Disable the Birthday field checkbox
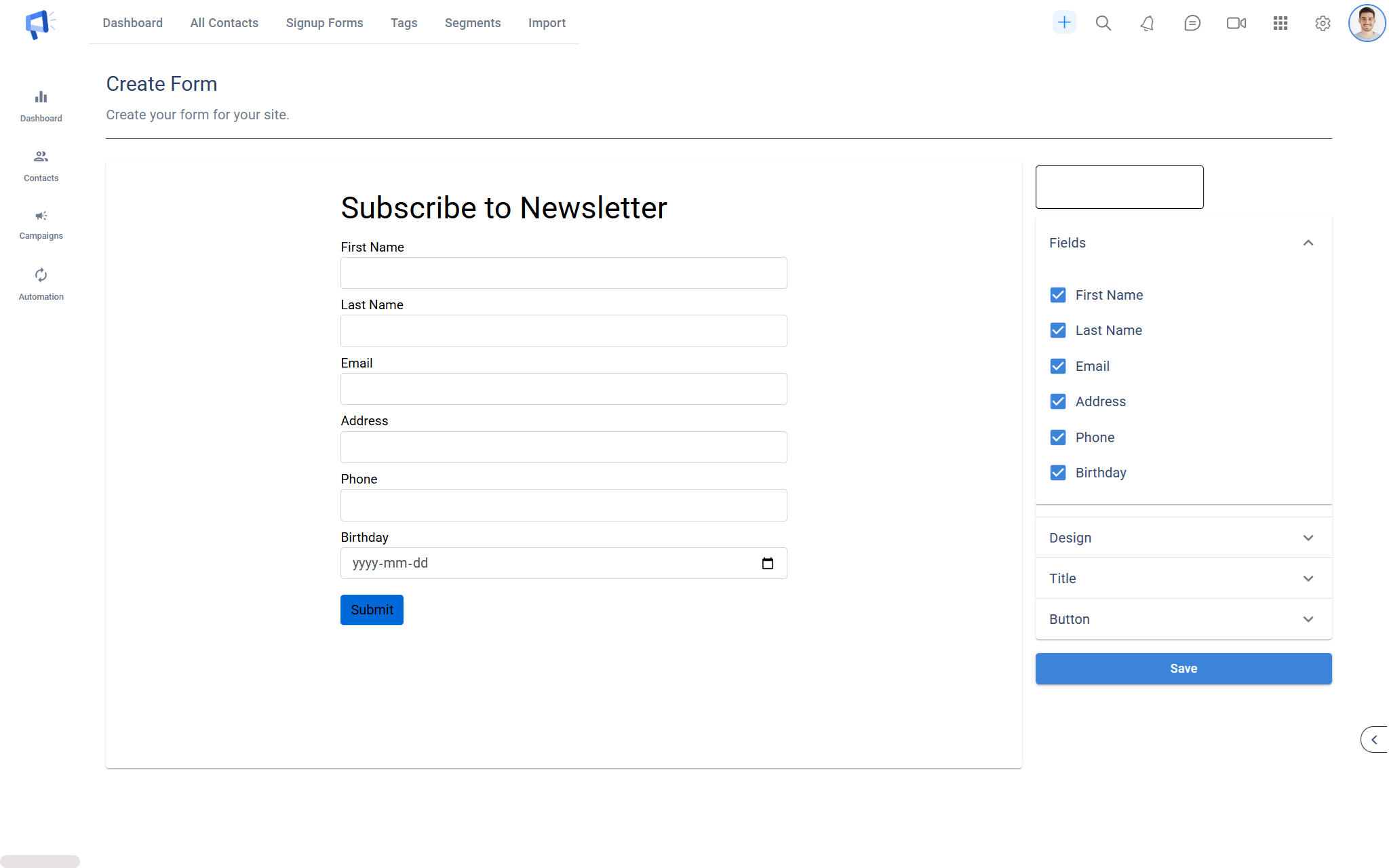Image resolution: width=1389 pixels, height=868 pixels. [x=1057, y=473]
